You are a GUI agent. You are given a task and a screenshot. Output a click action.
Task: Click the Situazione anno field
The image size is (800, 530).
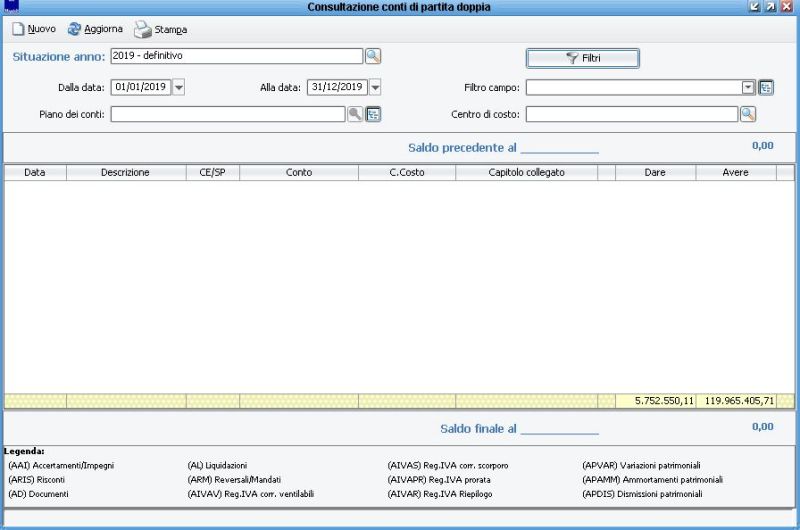pyautogui.click(x=236, y=56)
